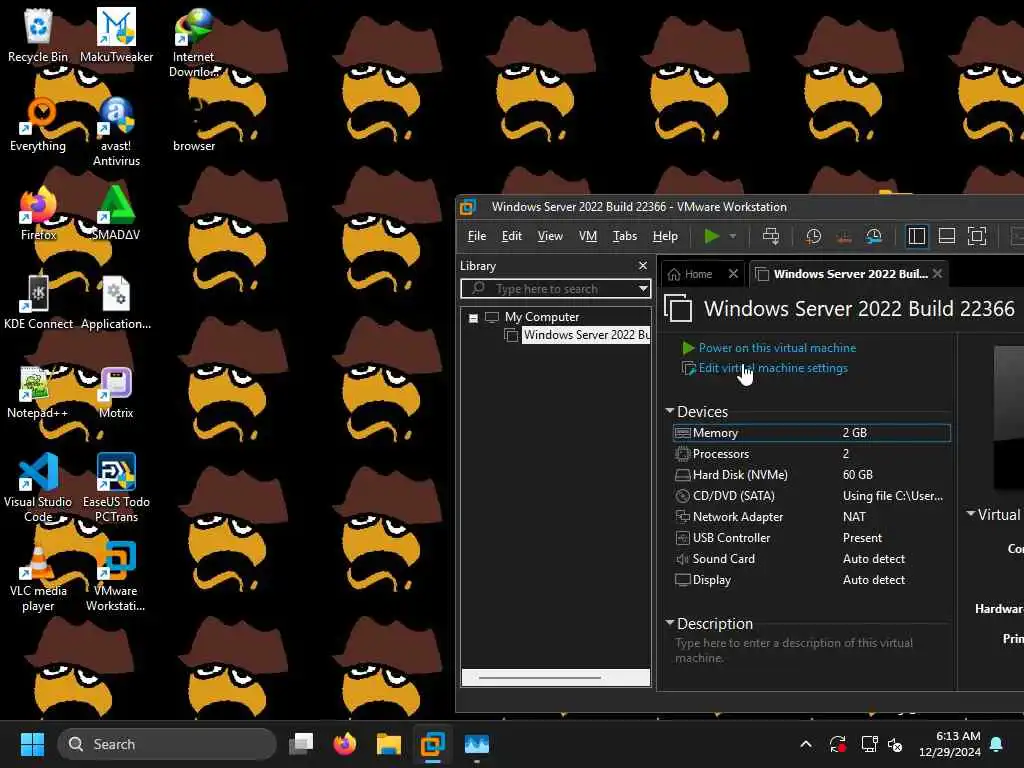Viewport: 1024px width, 768px height.
Task: Select the Visual Studio Code desktop icon
Action: pyautogui.click(x=38, y=487)
